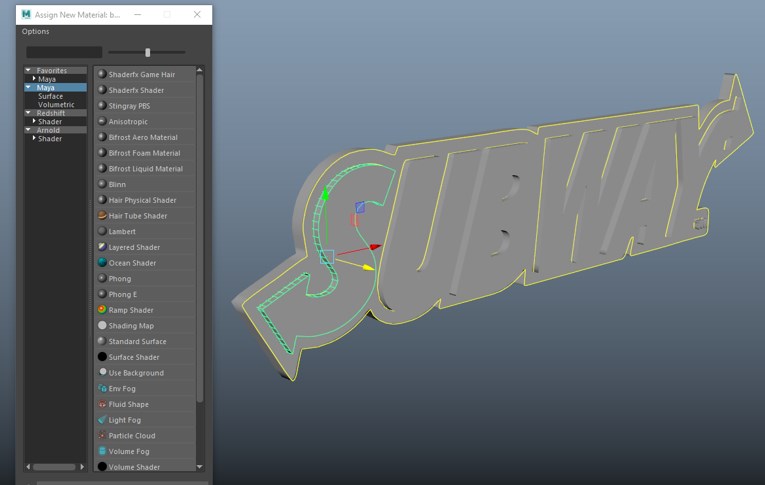Viewport: 765px width, 485px height.
Task: Click the Bifrost Aero Material icon
Action: coord(102,137)
